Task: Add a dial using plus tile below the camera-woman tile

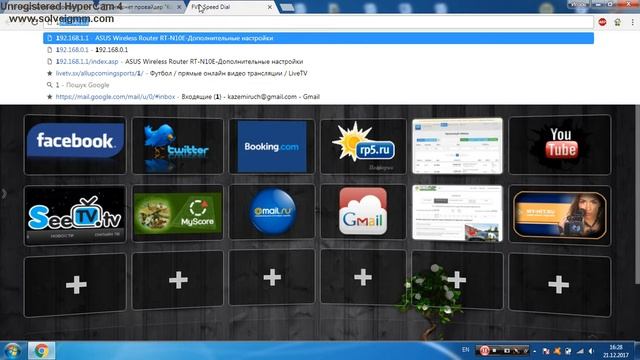Action: click(x=560, y=285)
